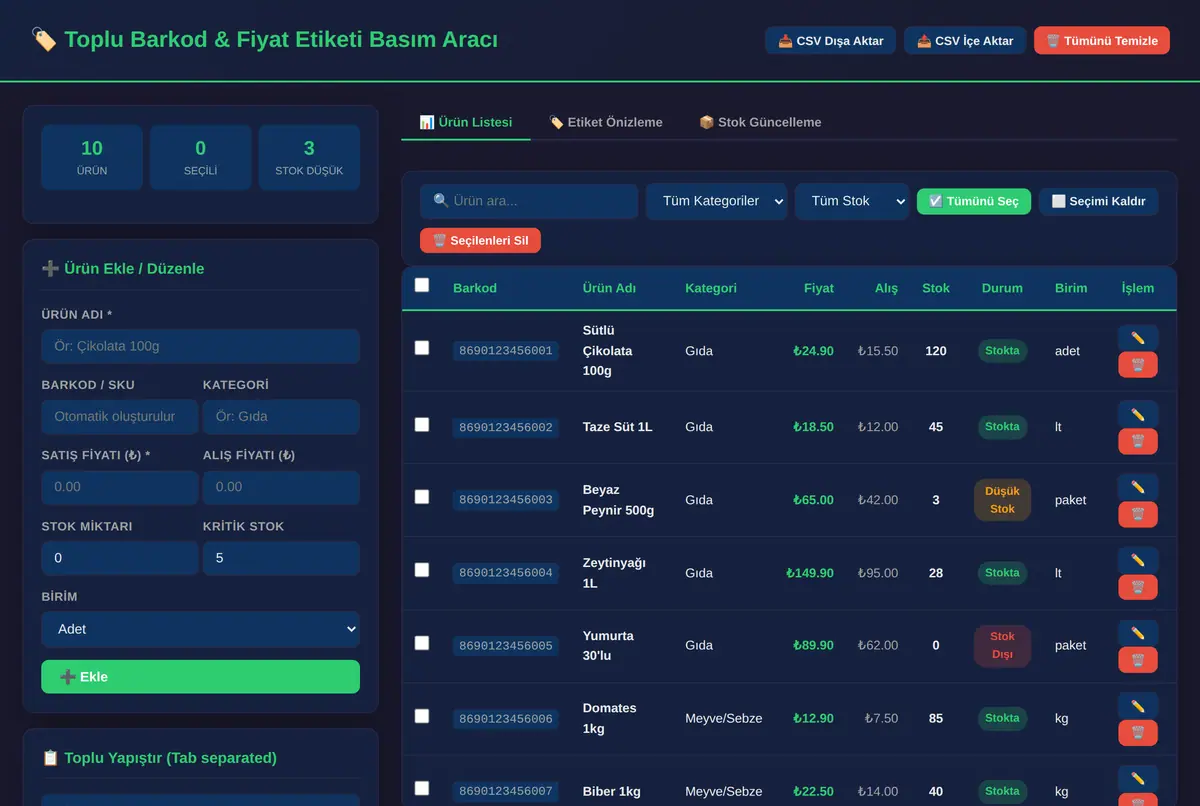
Task: Delete the Sütlü Çikolata 100g row
Action: pos(1137,365)
